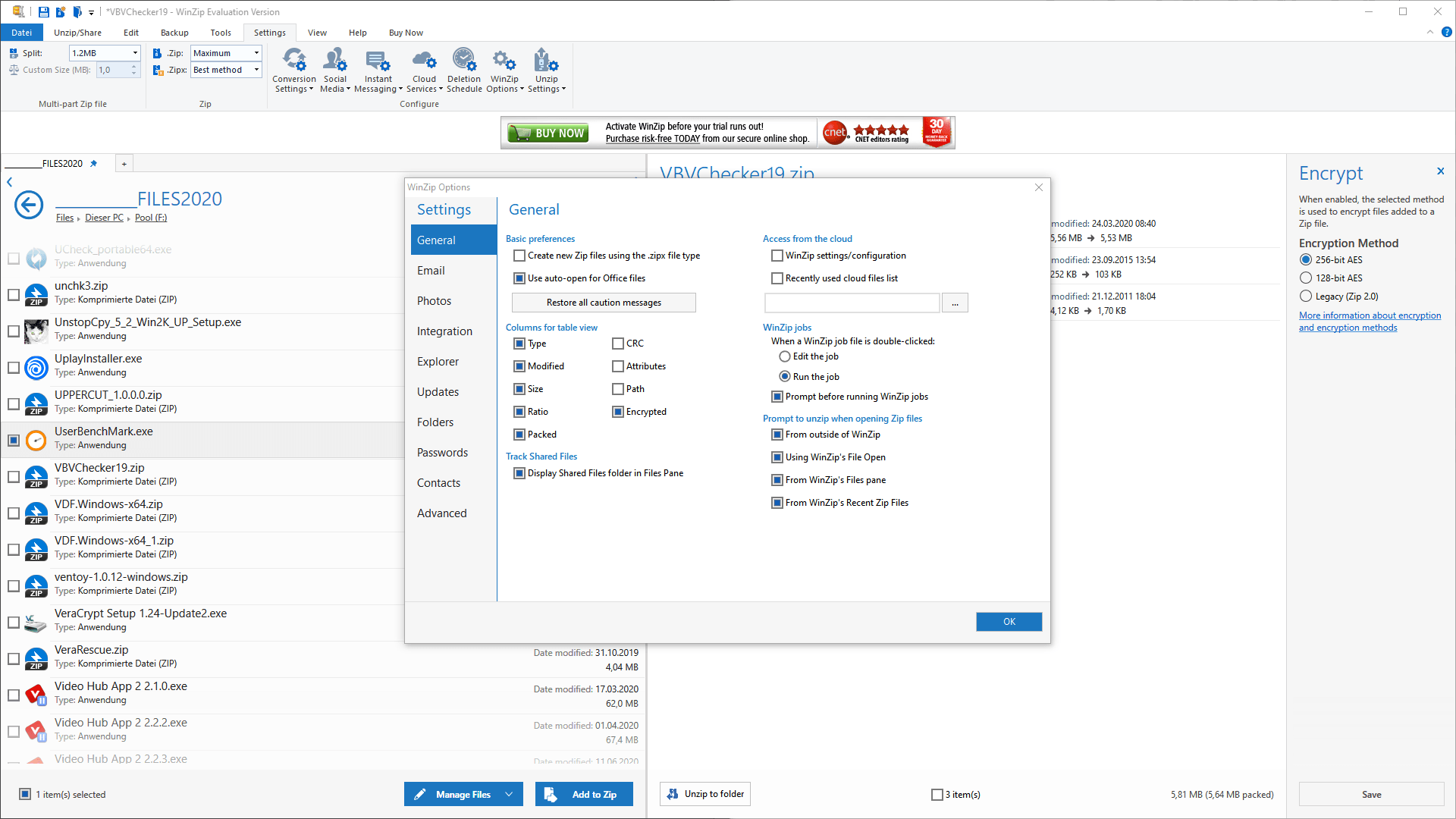This screenshot has width=1456, height=819.
Task: Switch to the Unzip/Share ribbon tab
Action: click(77, 33)
